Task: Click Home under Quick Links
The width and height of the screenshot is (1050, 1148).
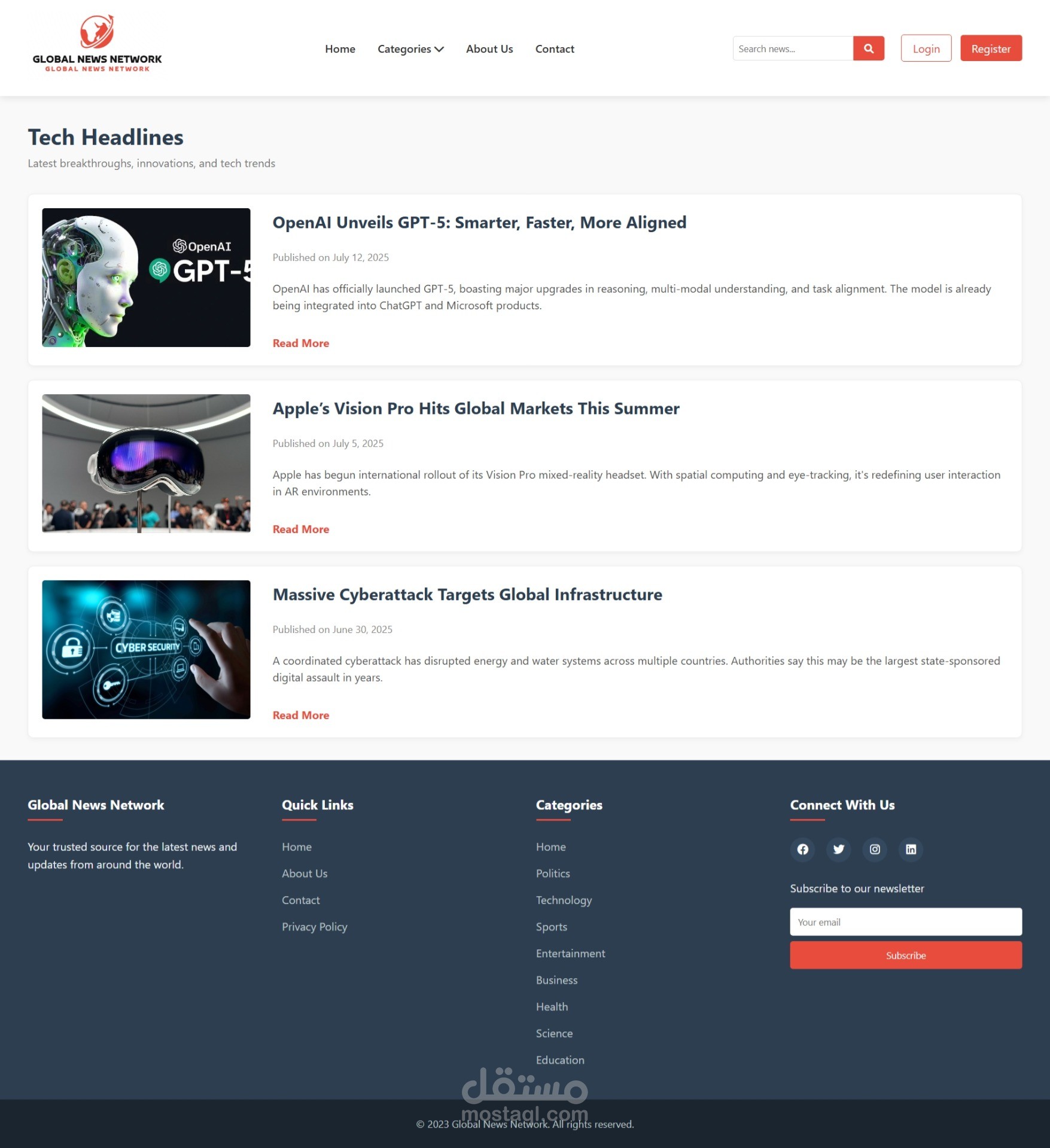Action: pos(297,847)
